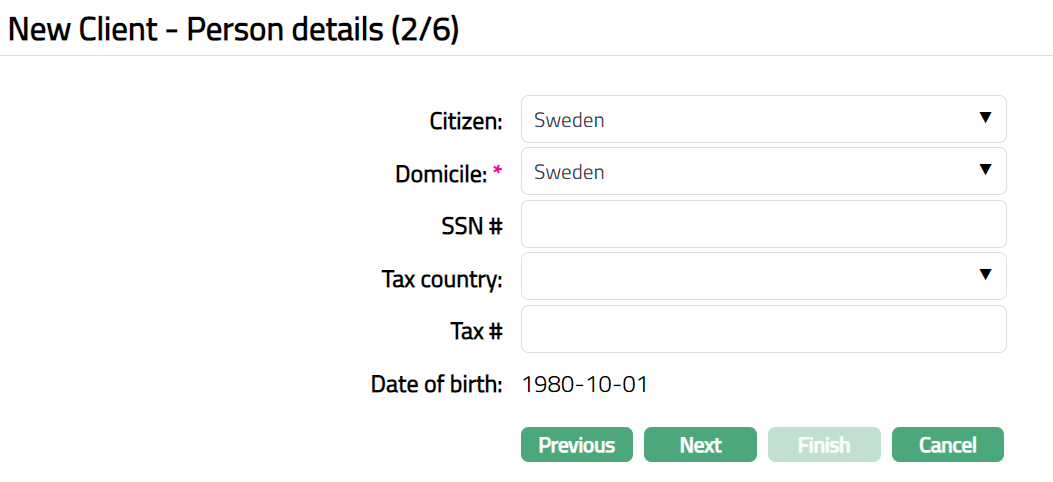Screen dimensions: 1053x482
Task: Expand the Domicile dropdown showing Sweden
Action: pos(750,172)
